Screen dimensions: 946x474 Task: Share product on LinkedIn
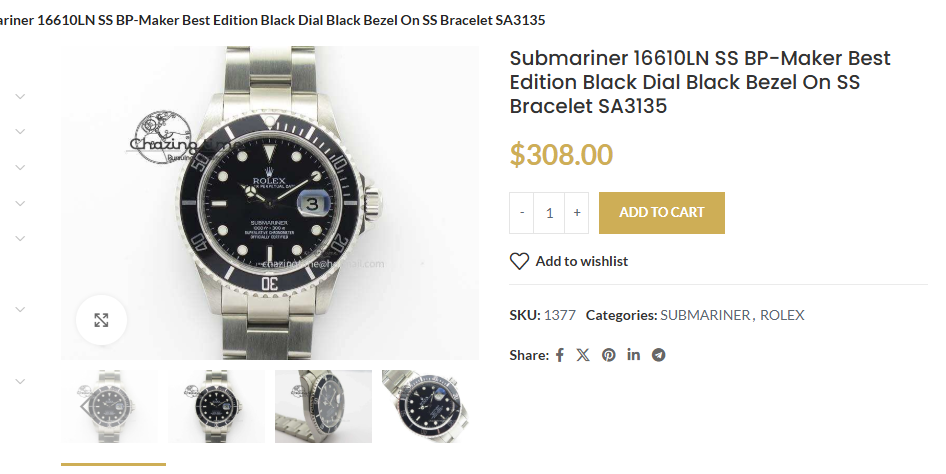(x=634, y=355)
